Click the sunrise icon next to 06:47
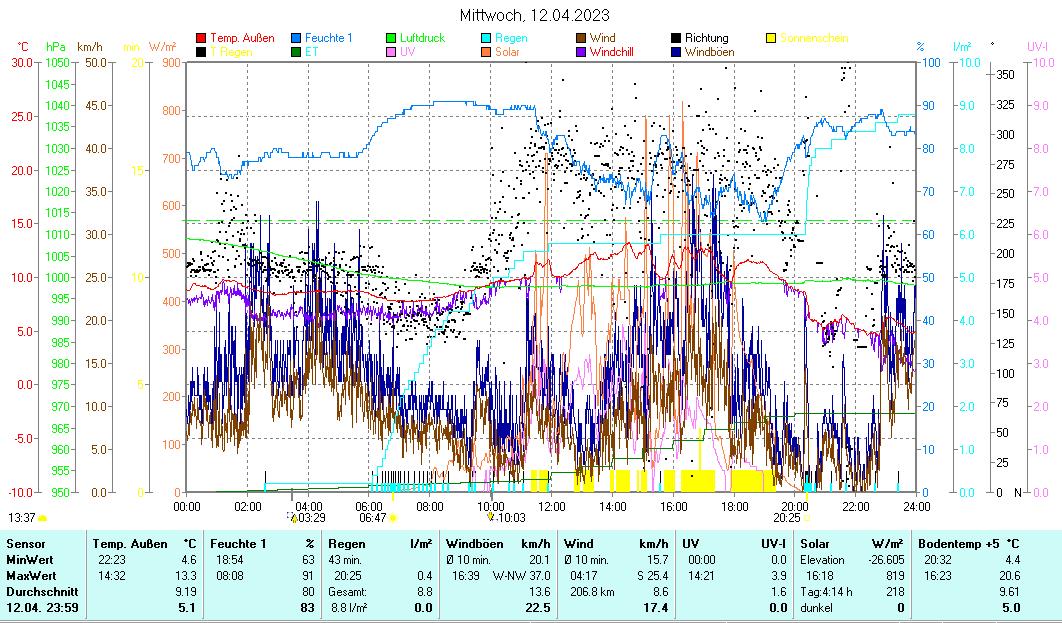Image resolution: width=1062 pixels, height=623 pixels. (x=394, y=518)
